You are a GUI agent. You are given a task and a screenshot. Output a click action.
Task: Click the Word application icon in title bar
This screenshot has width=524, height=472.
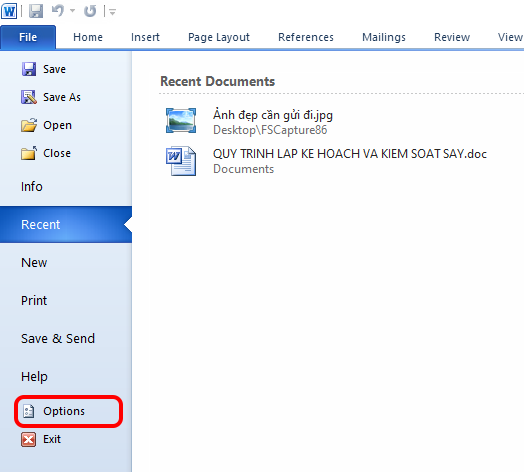tap(9, 11)
